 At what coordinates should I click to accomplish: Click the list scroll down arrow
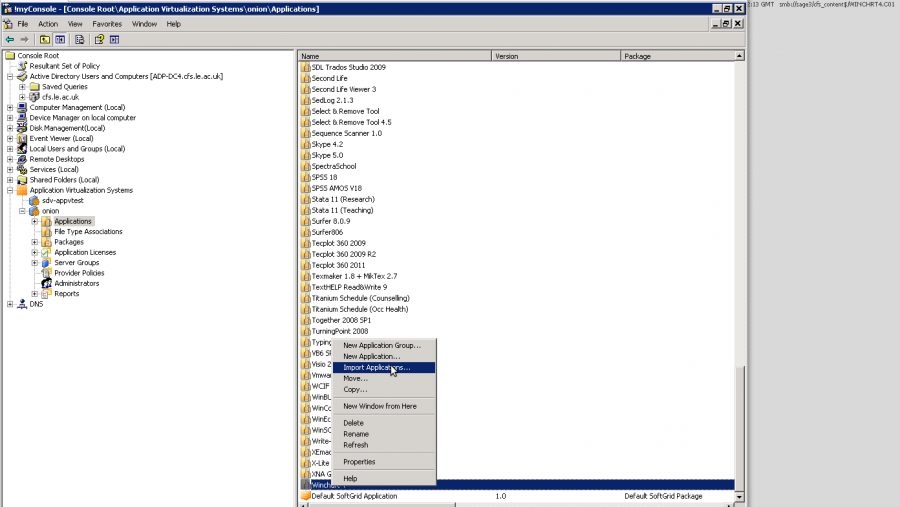(x=739, y=497)
